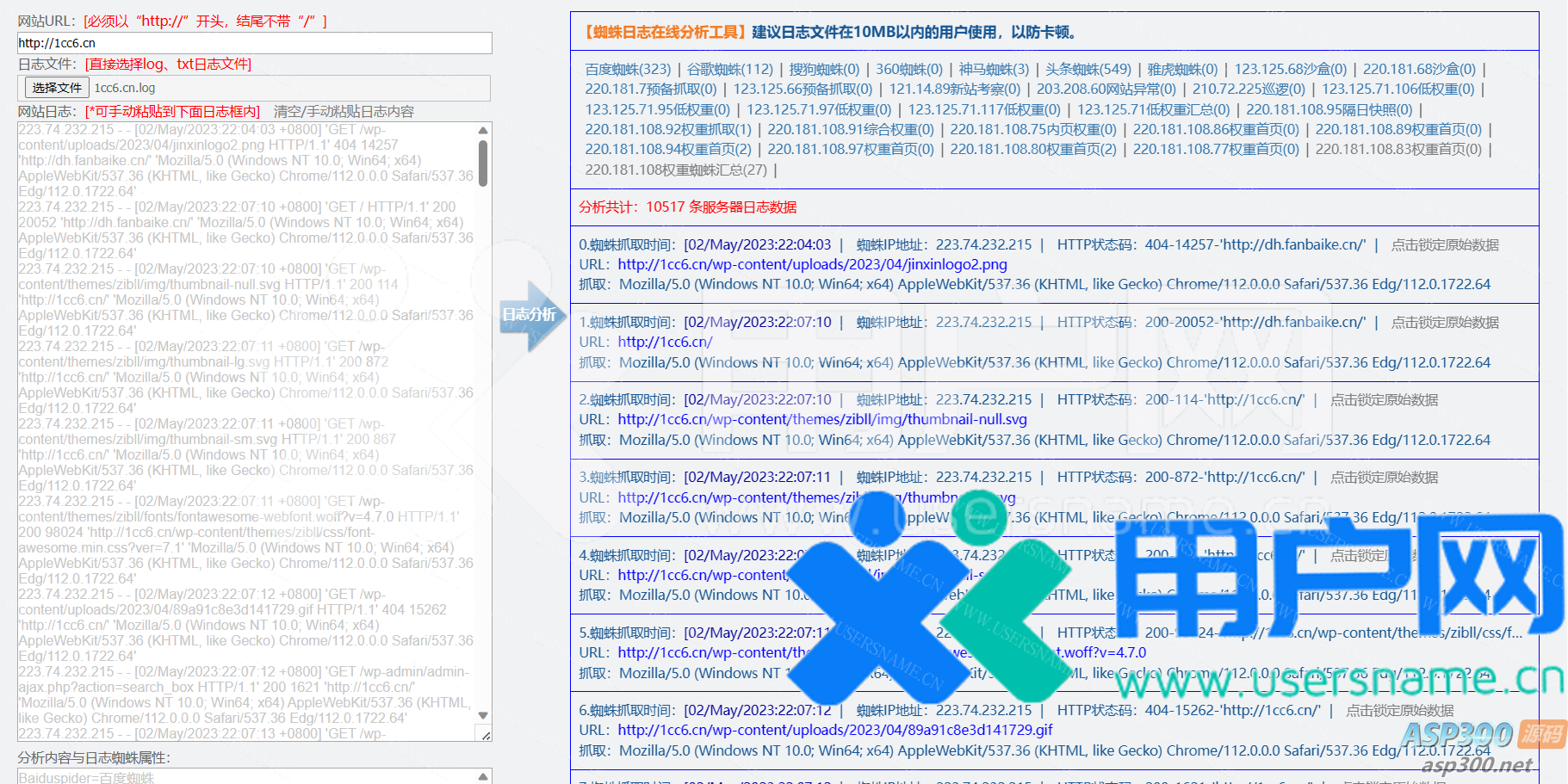
Task: Select 神马蜘蛛(3) filter
Action: tap(994, 69)
